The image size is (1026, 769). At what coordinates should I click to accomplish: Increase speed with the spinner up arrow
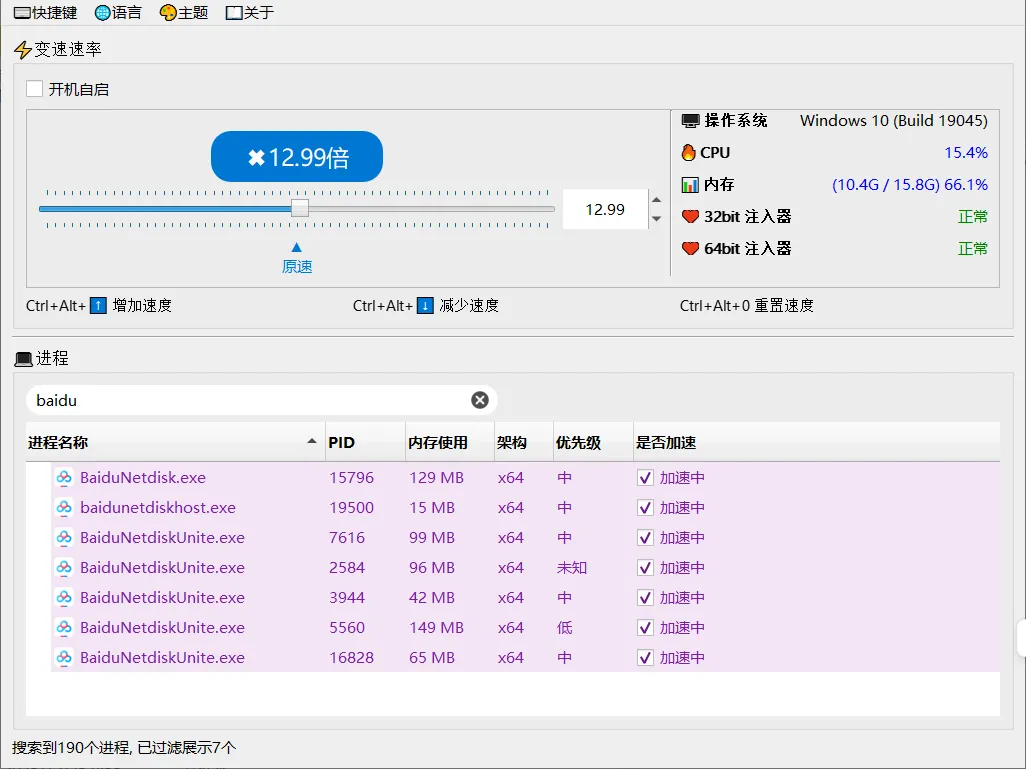coord(656,200)
